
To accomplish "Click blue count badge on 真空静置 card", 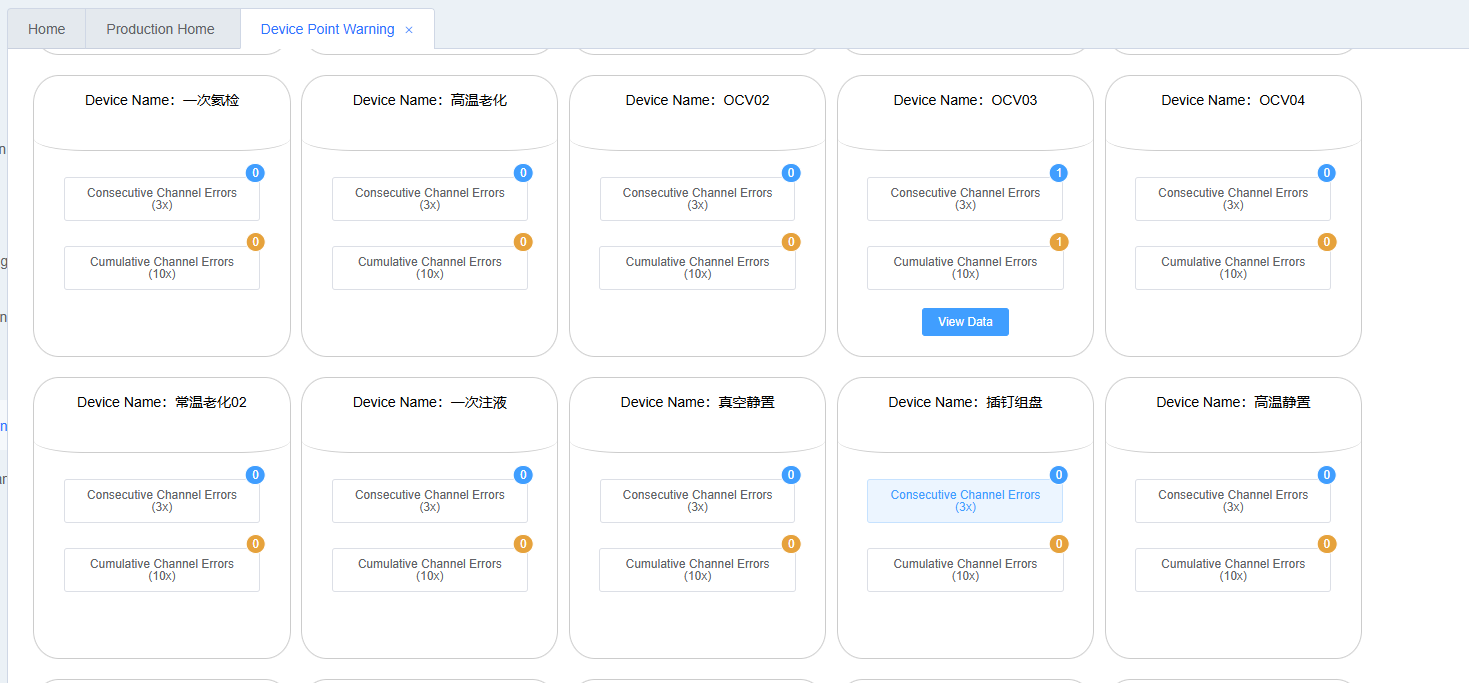I will (x=791, y=475).
